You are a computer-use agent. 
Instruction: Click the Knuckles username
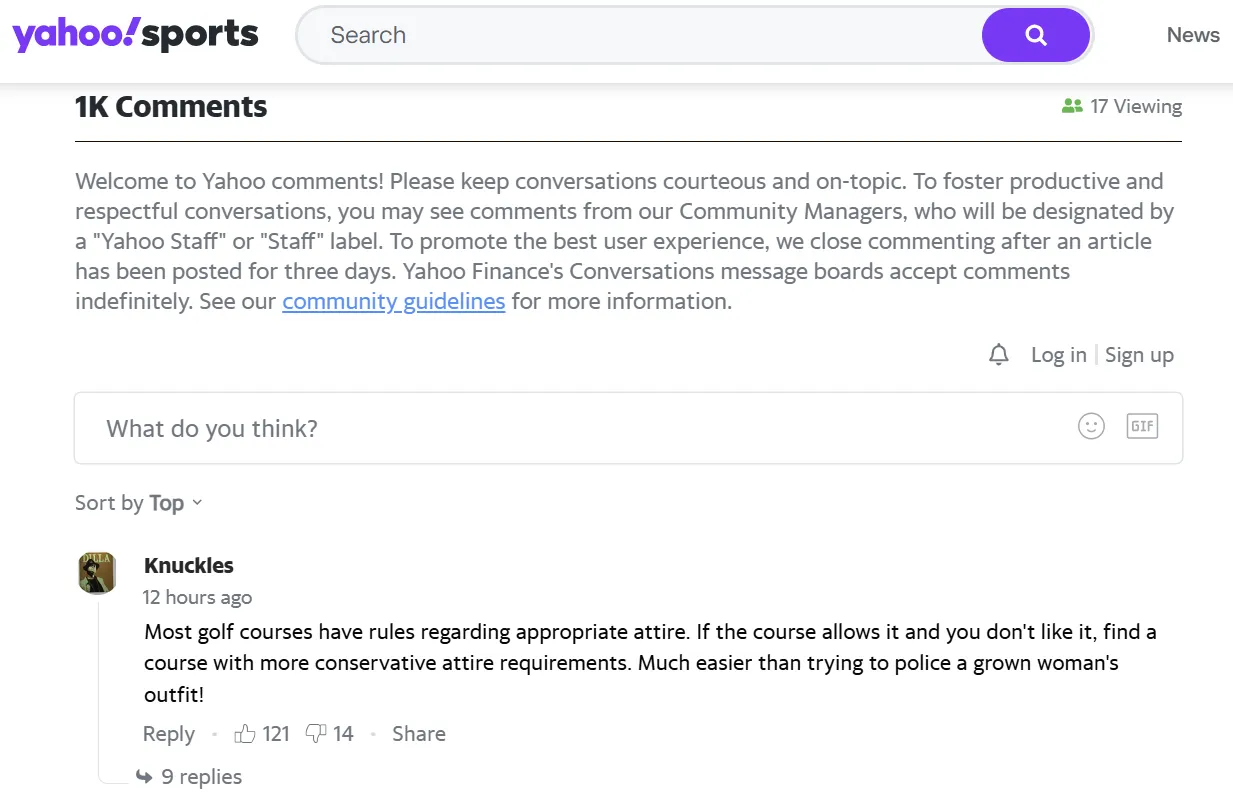pyautogui.click(x=188, y=565)
